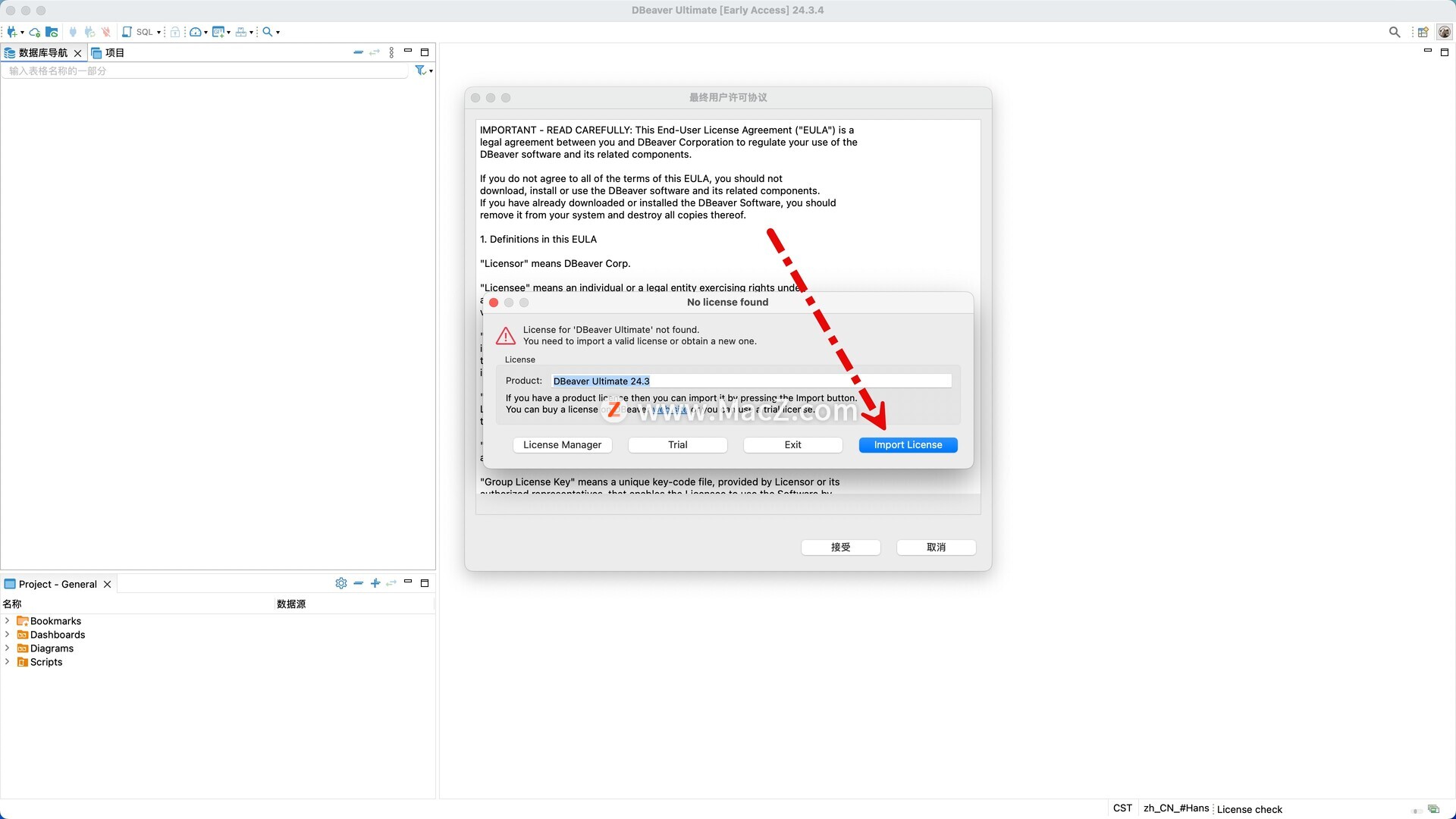Viewport: 1456px width, 819px height.
Task: Close the 数据库导航 tab
Action: click(77, 53)
